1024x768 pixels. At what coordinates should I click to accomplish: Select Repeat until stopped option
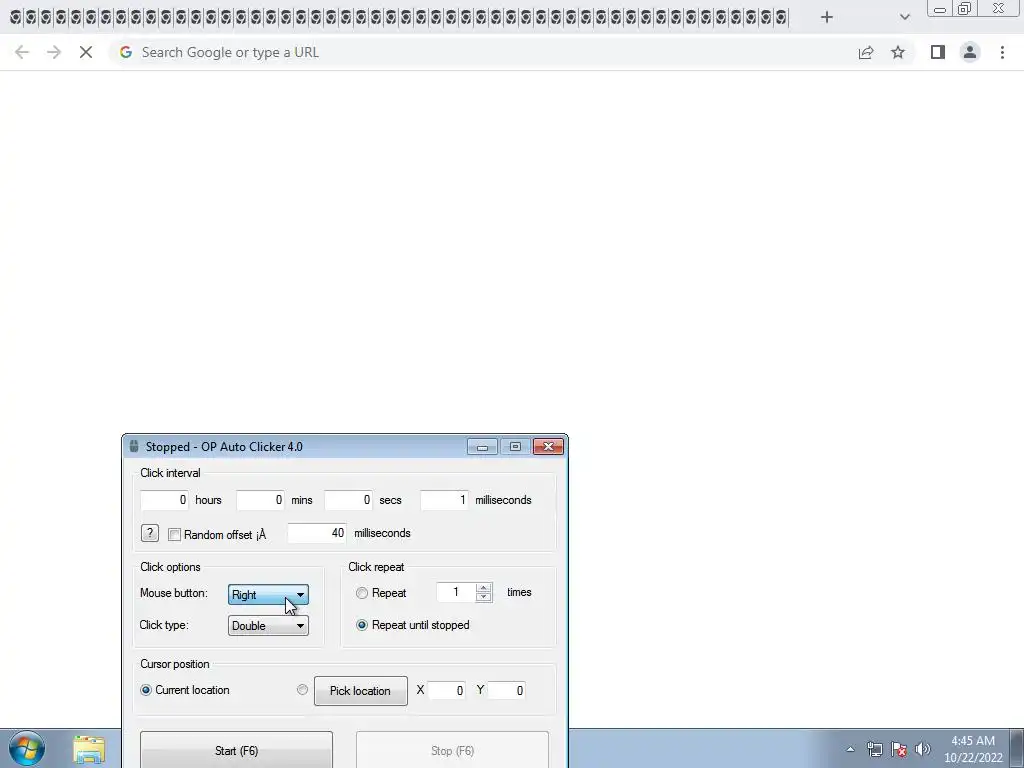[362, 625]
